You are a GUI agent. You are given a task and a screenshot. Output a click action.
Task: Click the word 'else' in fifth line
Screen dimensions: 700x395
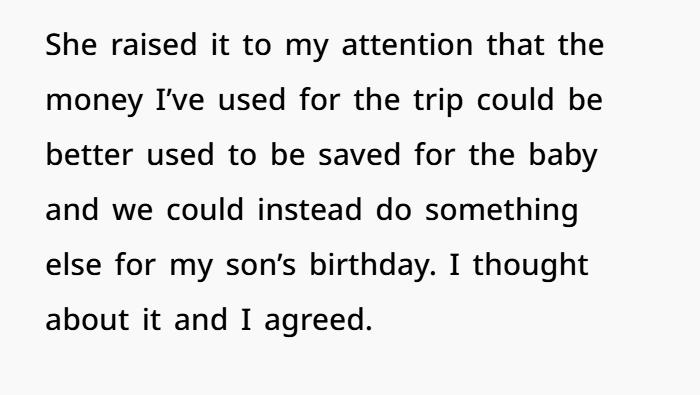coord(74,265)
